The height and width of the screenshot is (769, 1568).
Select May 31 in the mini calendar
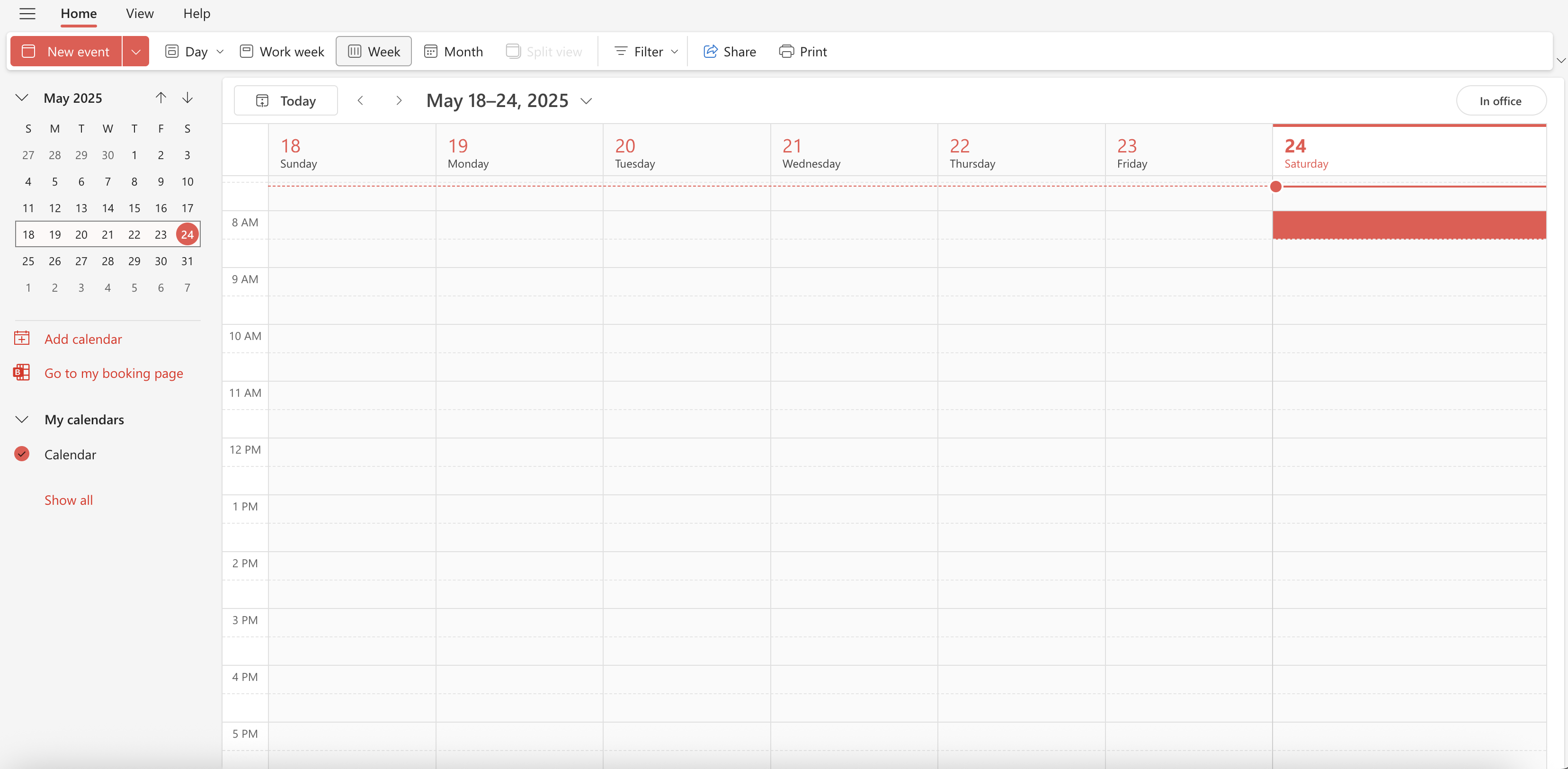click(x=187, y=261)
